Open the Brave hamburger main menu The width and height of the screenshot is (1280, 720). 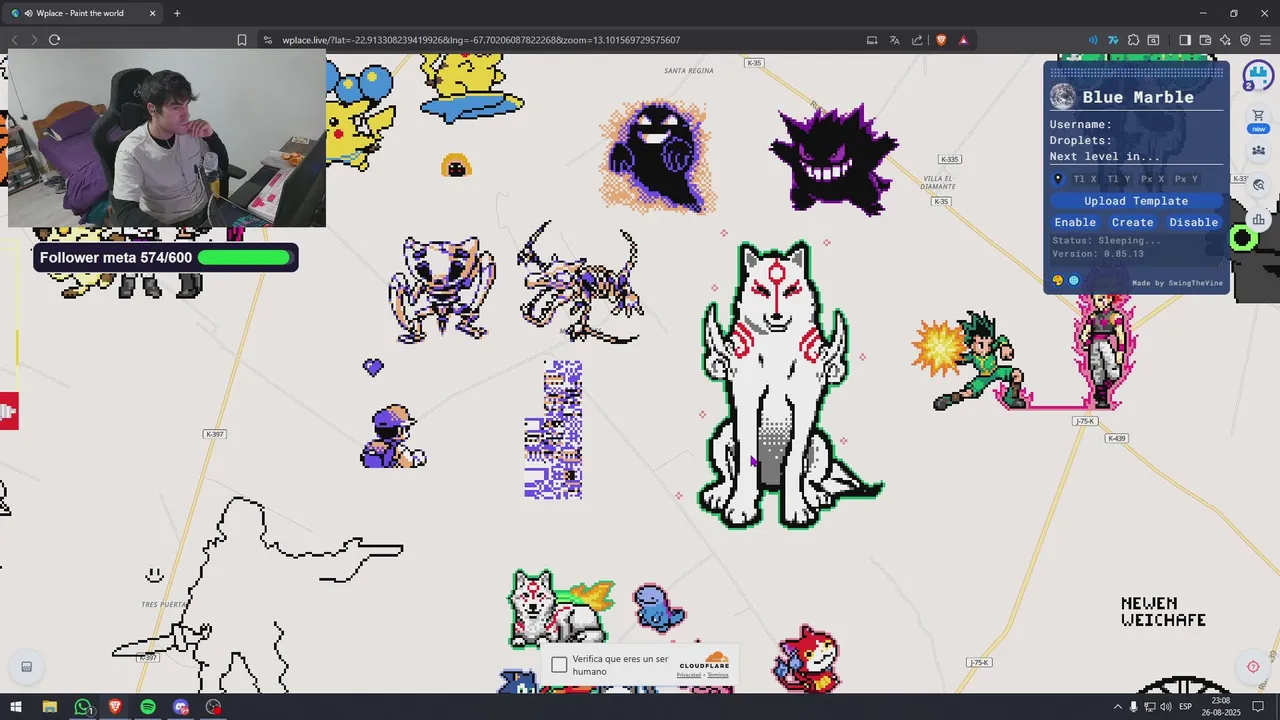1265,40
